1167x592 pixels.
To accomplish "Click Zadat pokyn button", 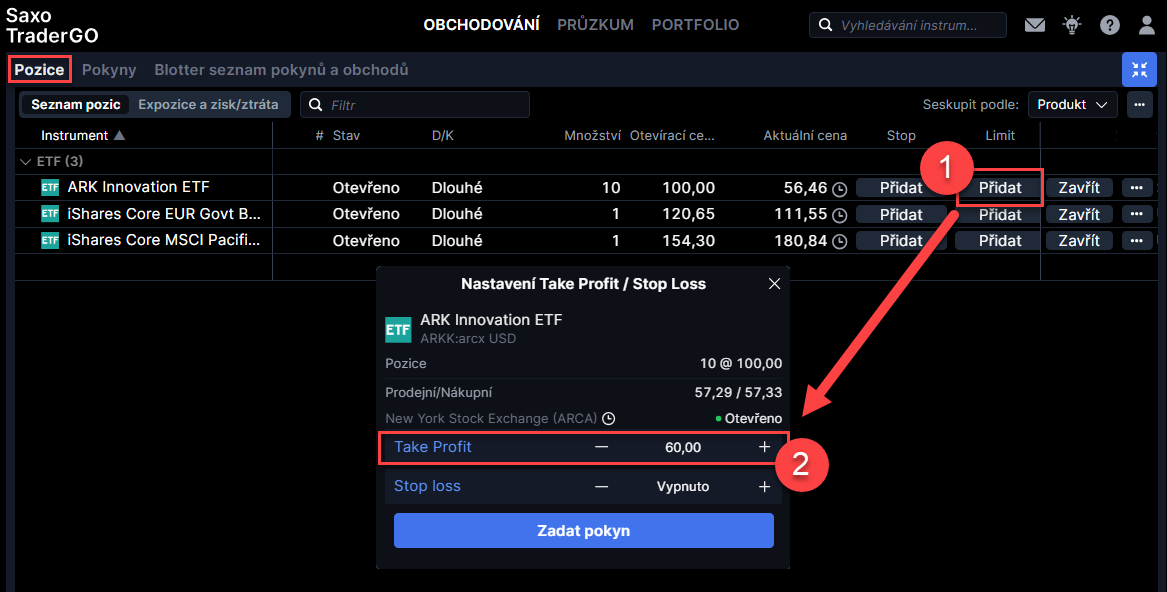I will click(584, 531).
